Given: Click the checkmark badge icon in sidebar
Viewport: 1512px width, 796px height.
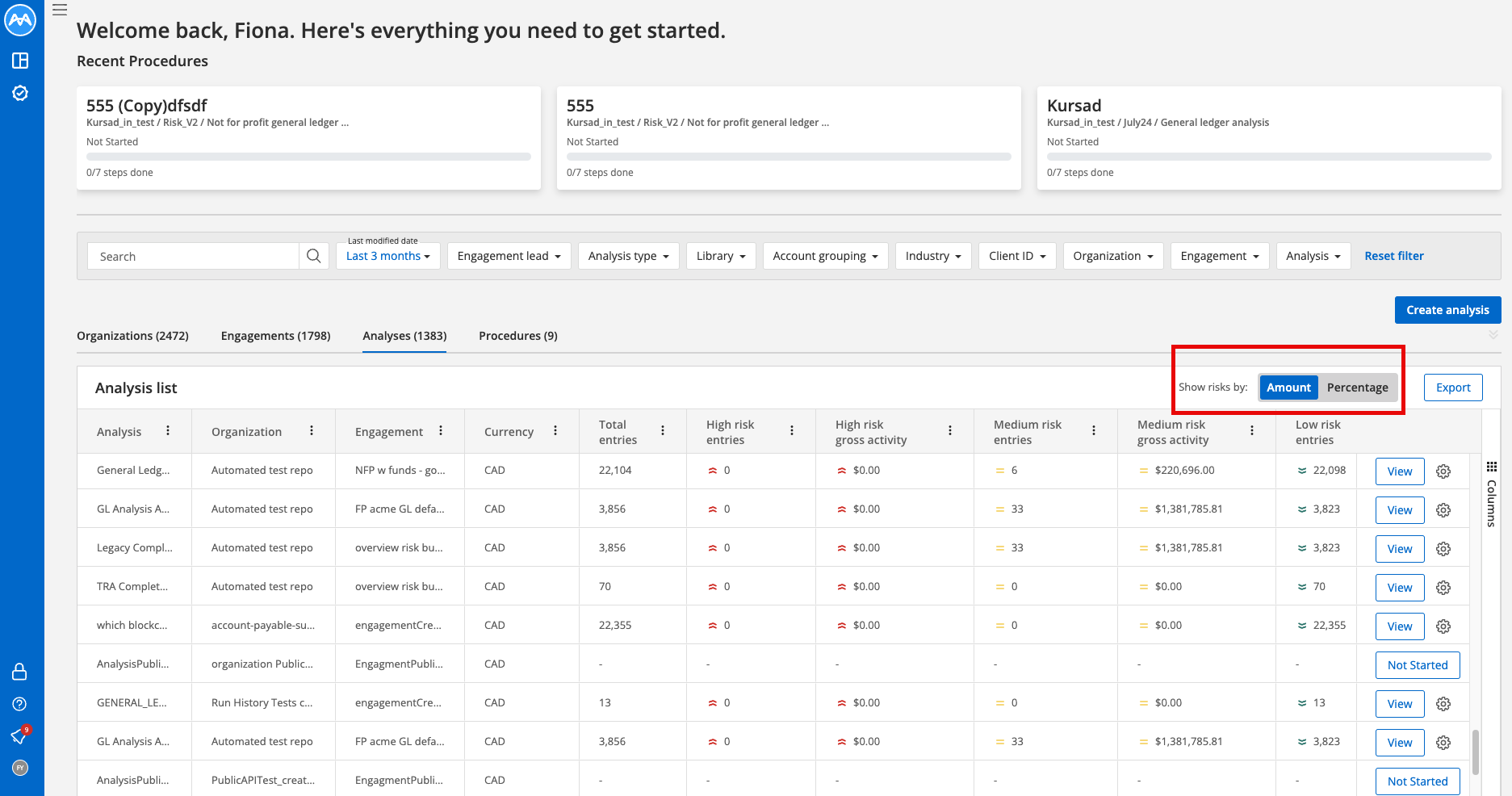Looking at the screenshot, I should [20, 93].
